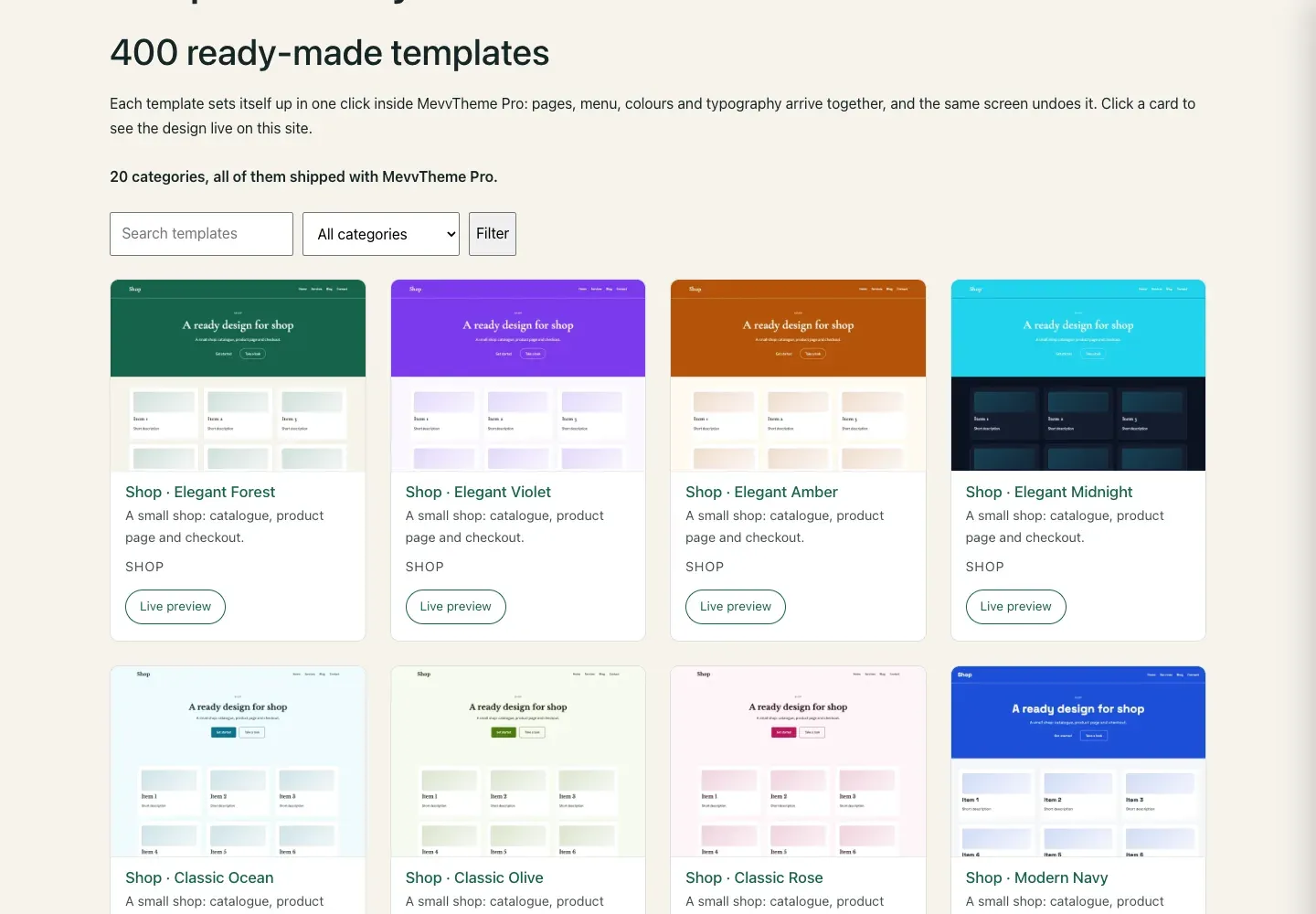This screenshot has height=914, width=1316.
Task: Follow the Shop · Modern Navy title link
Action: [x=1036, y=877]
